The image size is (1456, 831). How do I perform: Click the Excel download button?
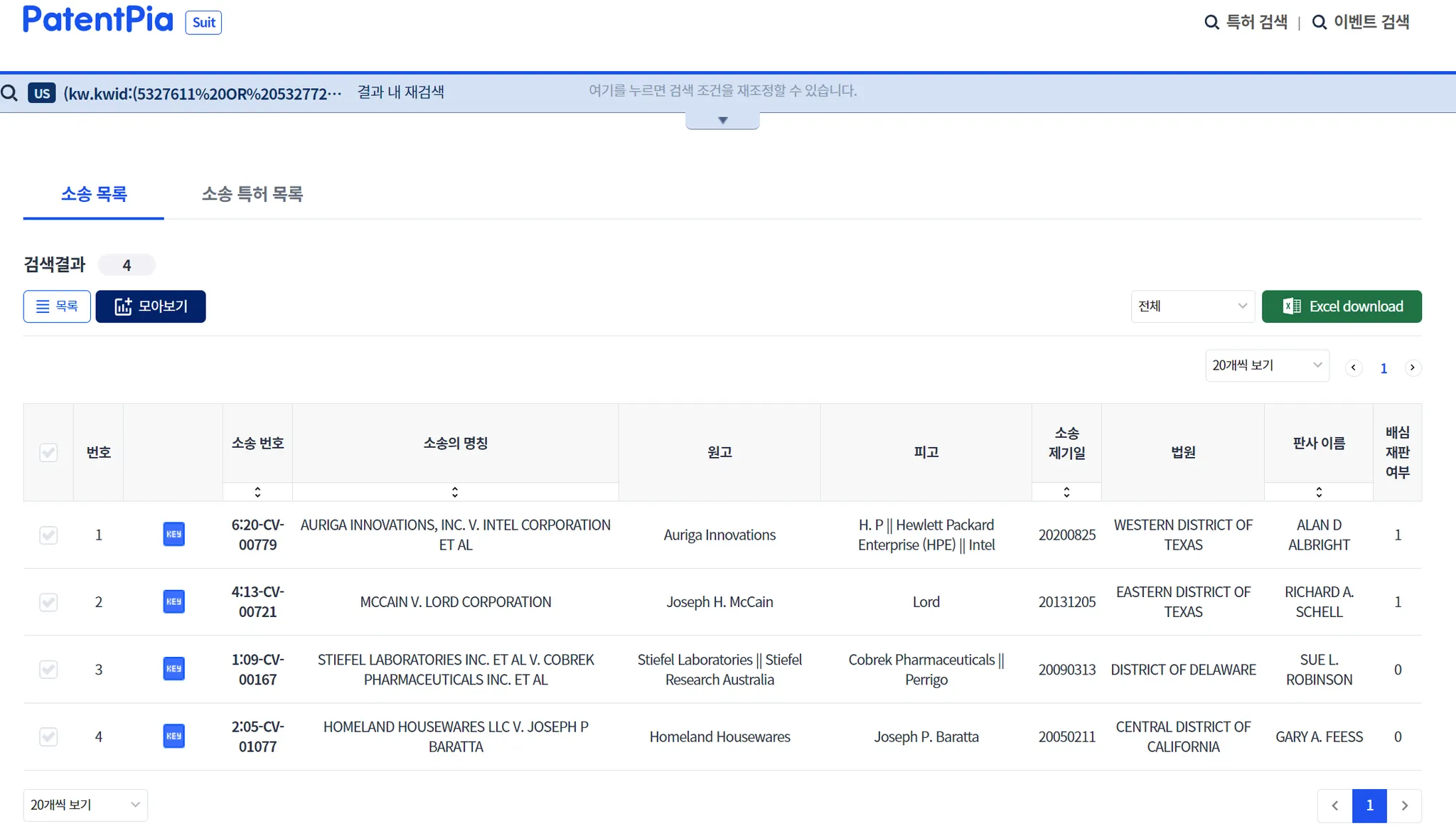point(1342,306)
